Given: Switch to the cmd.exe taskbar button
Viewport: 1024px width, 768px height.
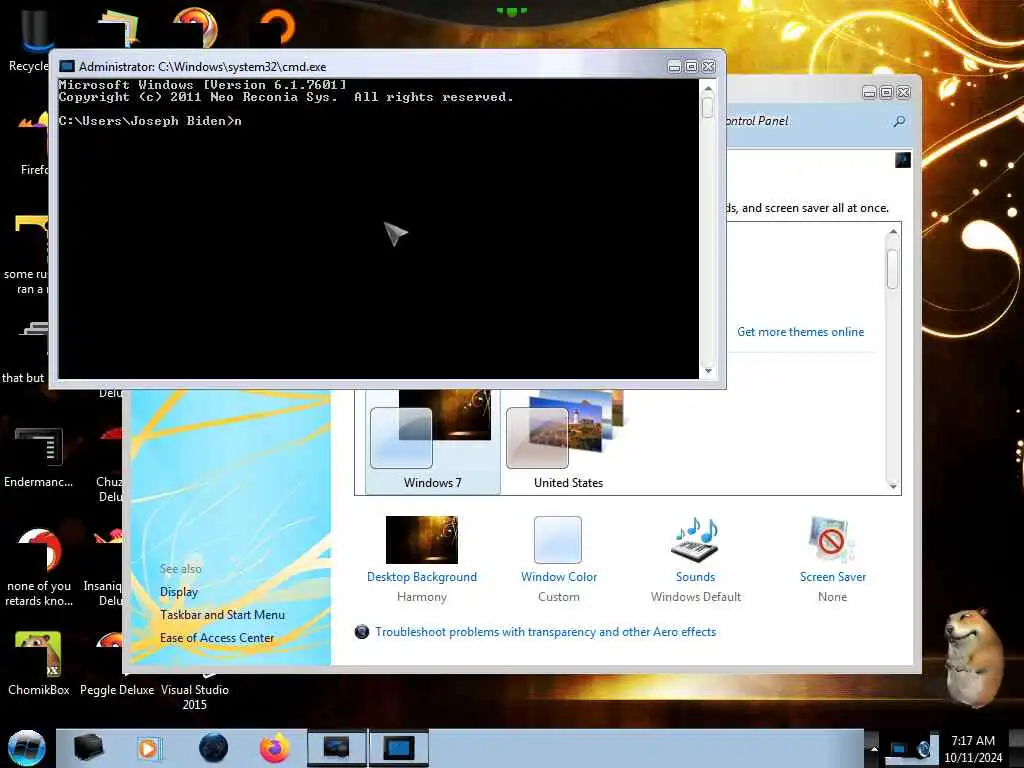Looking at the screenshot, I should pyautogui.click(x=398, y=748).
